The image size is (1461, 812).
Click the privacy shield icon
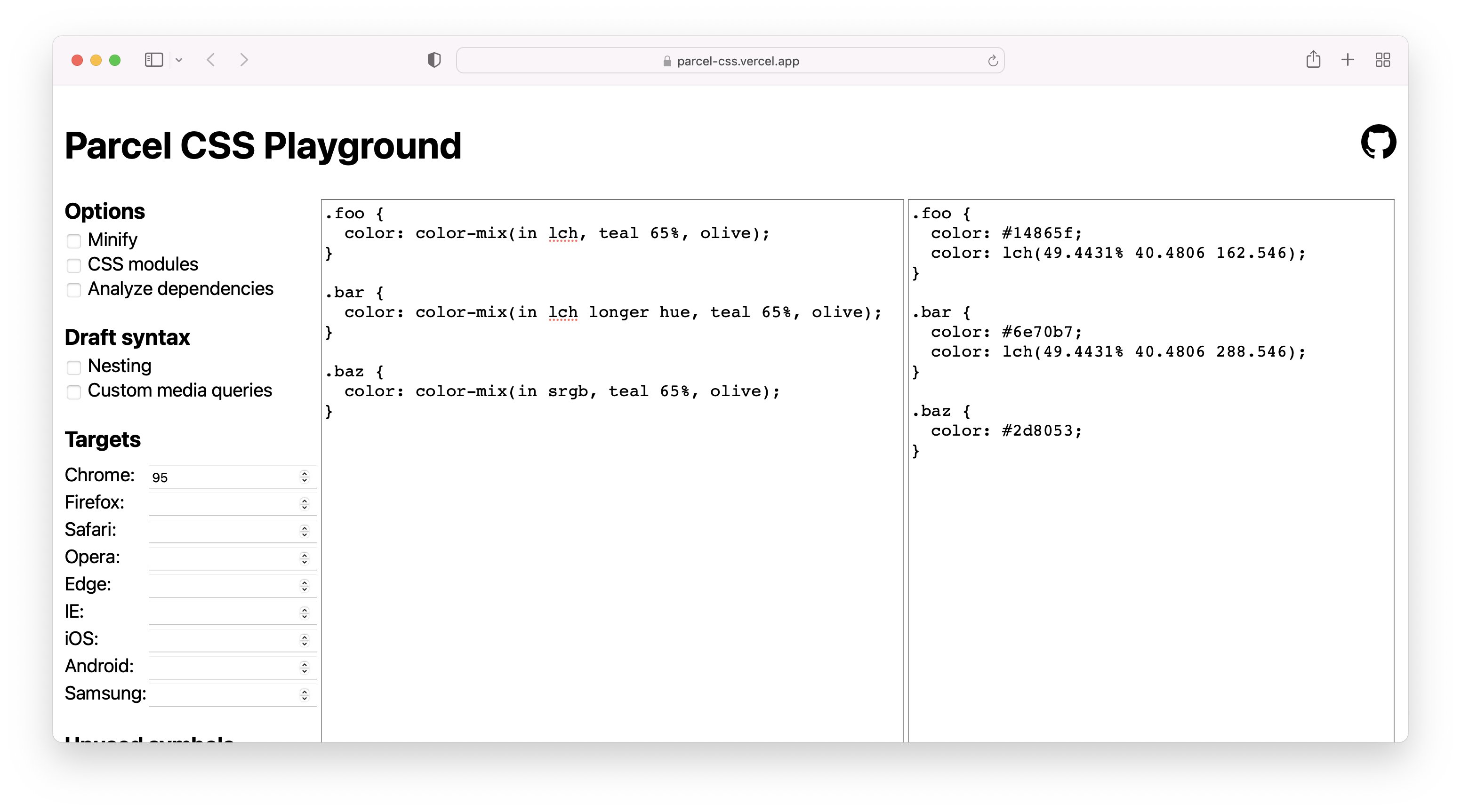point(434,60)
